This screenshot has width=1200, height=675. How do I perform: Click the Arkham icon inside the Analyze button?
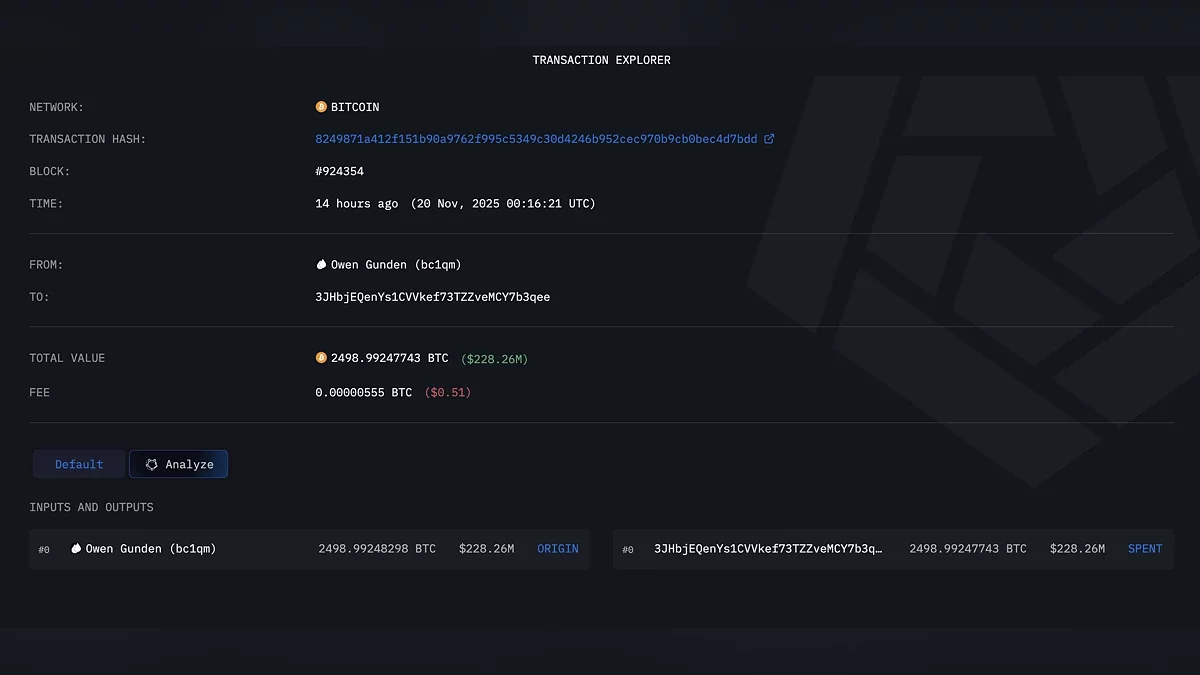pos(152,464)
